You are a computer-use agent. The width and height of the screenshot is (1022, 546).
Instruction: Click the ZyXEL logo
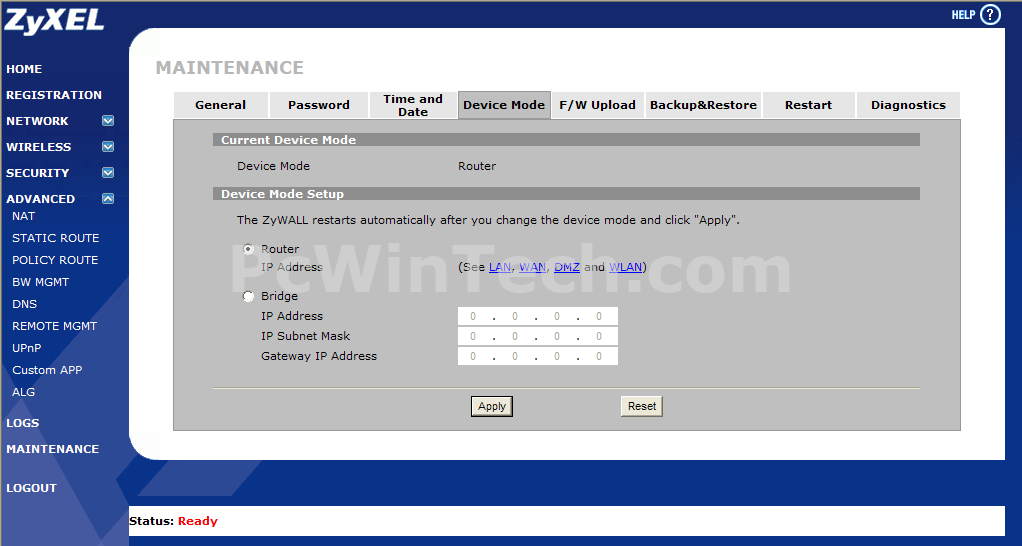click(x=53, y=20)
